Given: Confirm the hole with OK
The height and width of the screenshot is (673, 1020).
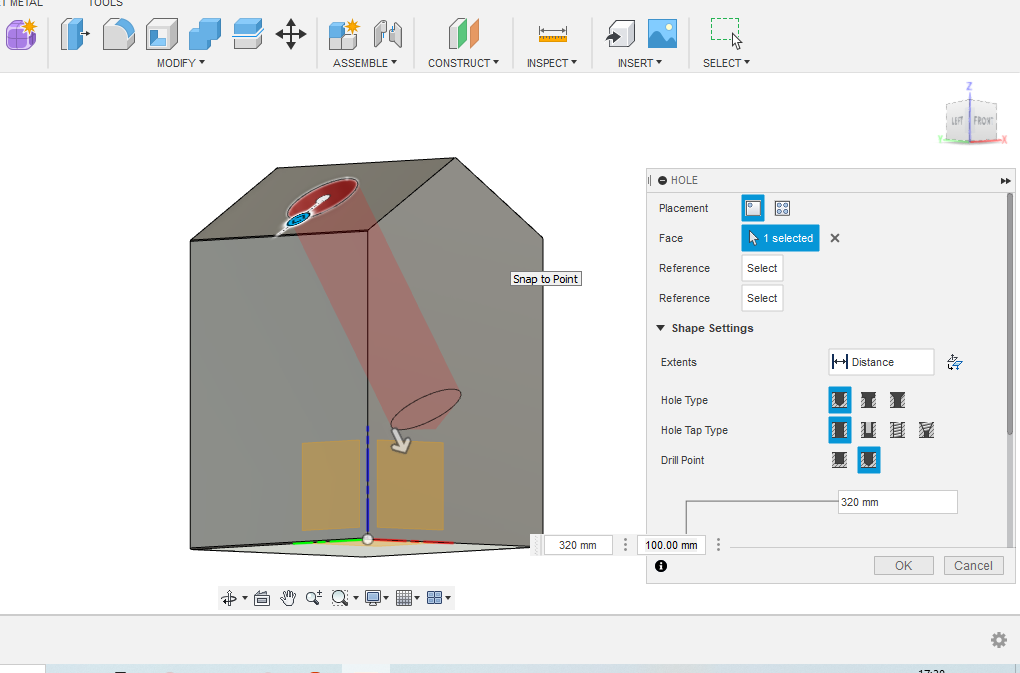Looking at the screenshot, I should point(904,566).
